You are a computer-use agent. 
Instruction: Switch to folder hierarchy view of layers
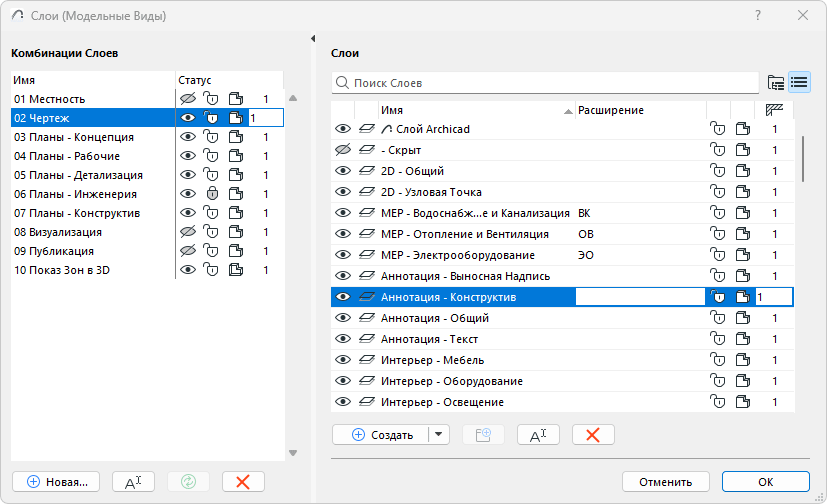tap(775, 82)
